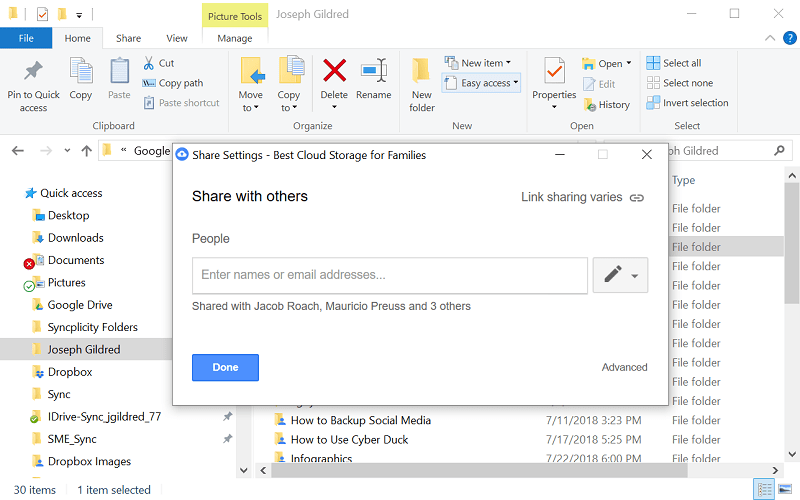Switch to large thumbnails view icon
The height and width of the screenshot is (500, 800).
[x=785, y=490]
